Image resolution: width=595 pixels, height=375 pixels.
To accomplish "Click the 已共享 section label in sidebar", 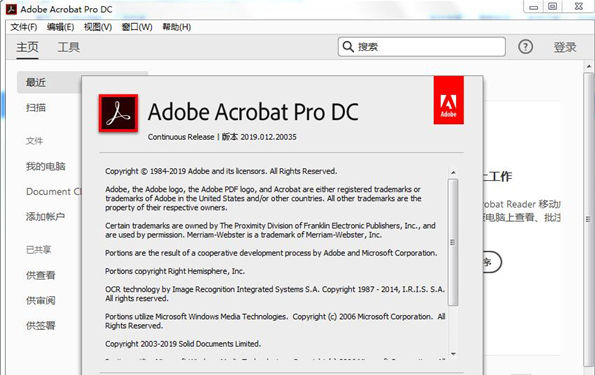I will coord(38,249).
